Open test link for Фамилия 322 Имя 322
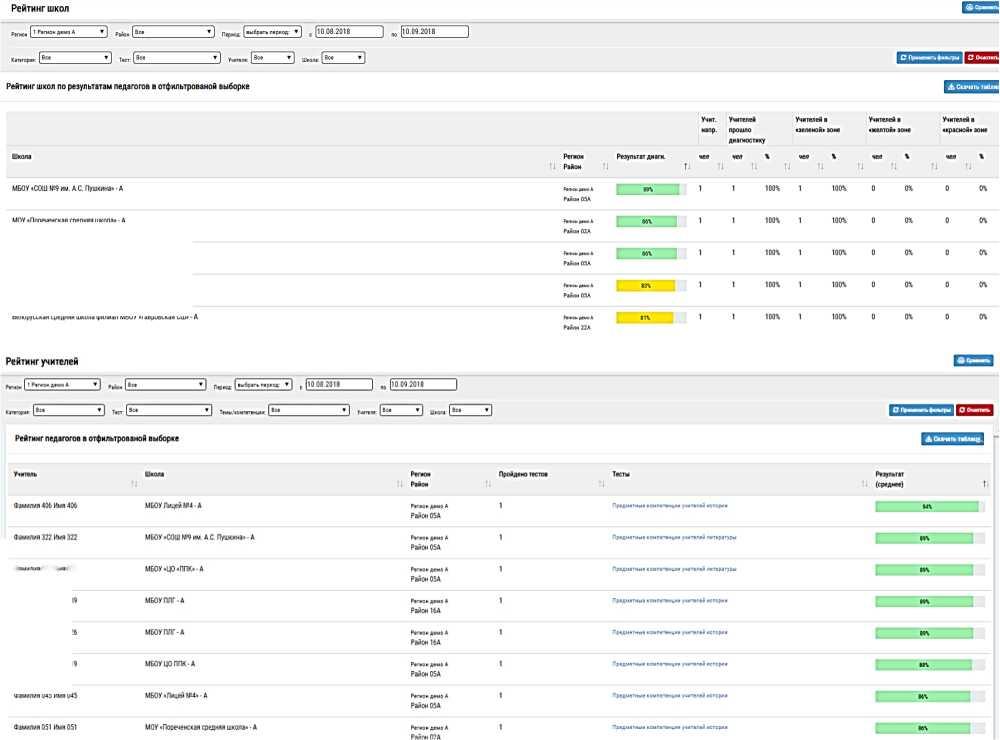The height and width of the screenshot is (740, 1000). click(674, 537)
